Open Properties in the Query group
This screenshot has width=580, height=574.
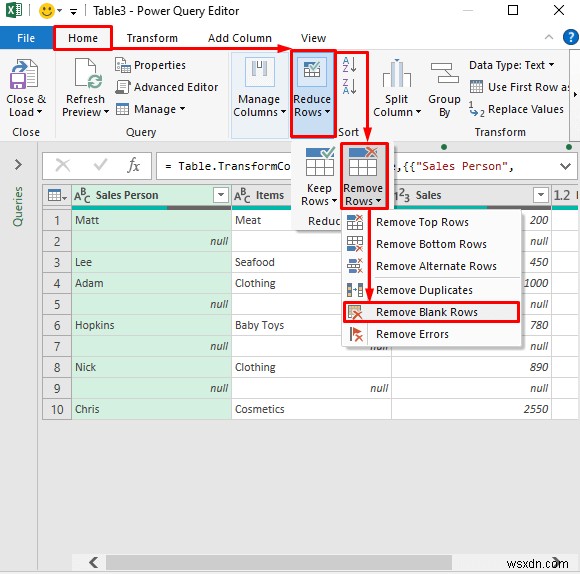[150, 65]
